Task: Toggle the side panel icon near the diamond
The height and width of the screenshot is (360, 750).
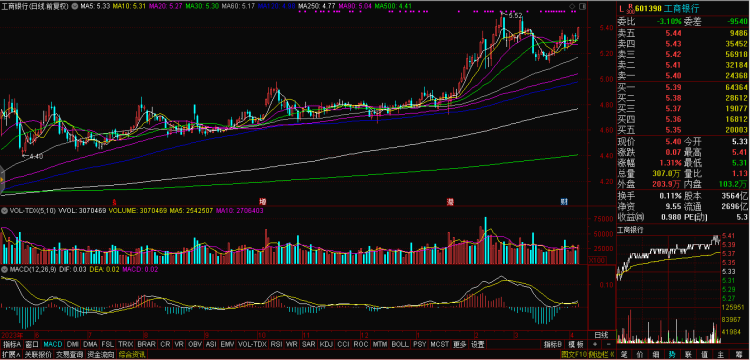Action: point(582,7)
